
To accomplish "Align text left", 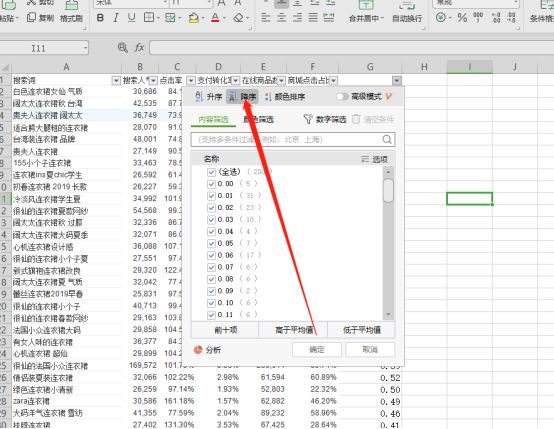I will [x=266, y=17].
